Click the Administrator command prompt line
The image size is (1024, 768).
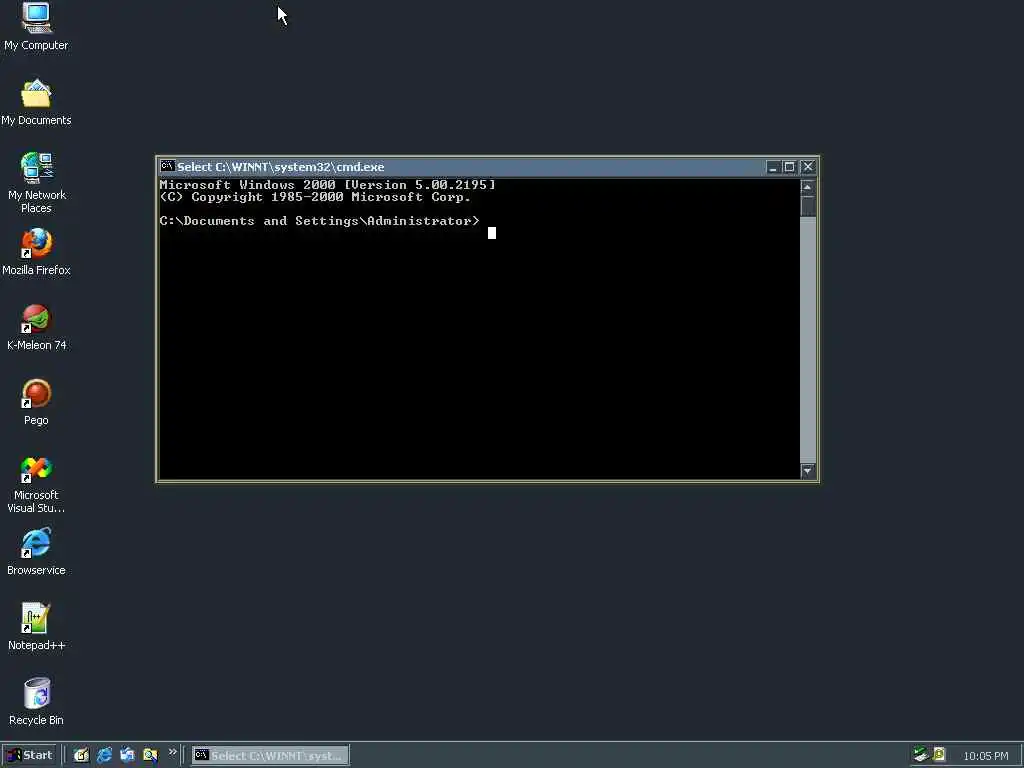[x=319, y=221]
